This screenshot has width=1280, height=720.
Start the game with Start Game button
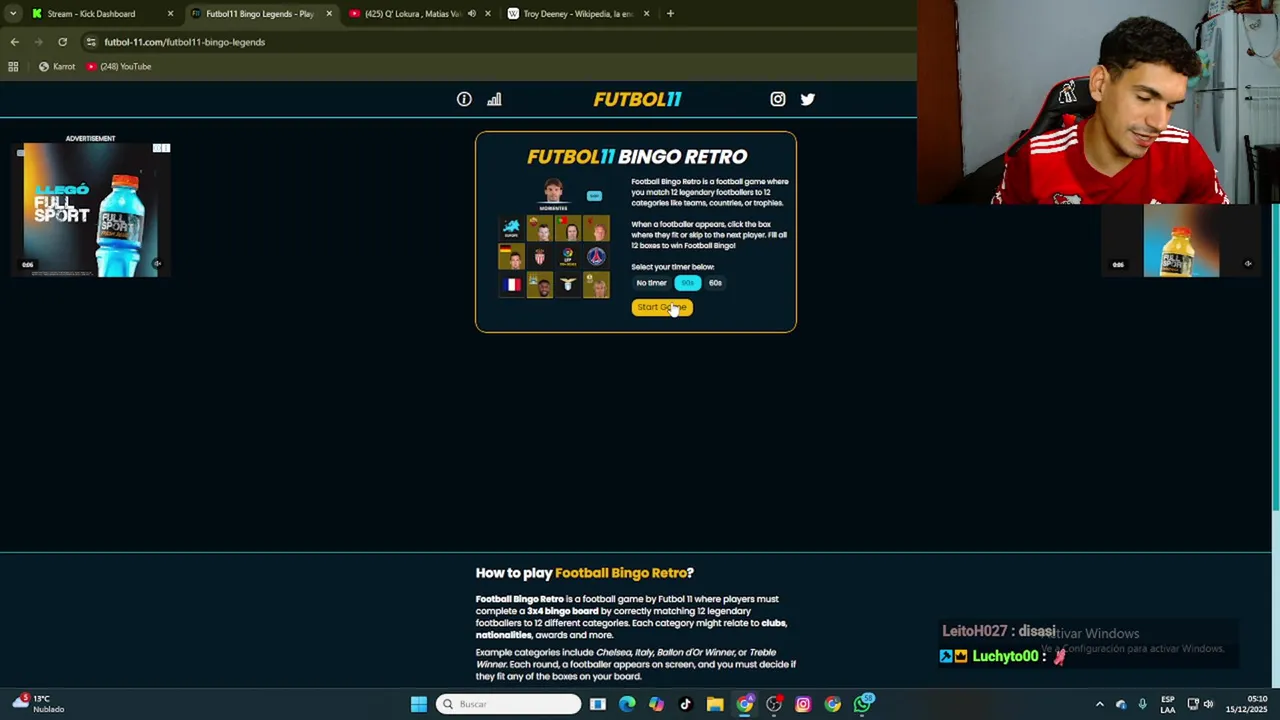[662, 307]
